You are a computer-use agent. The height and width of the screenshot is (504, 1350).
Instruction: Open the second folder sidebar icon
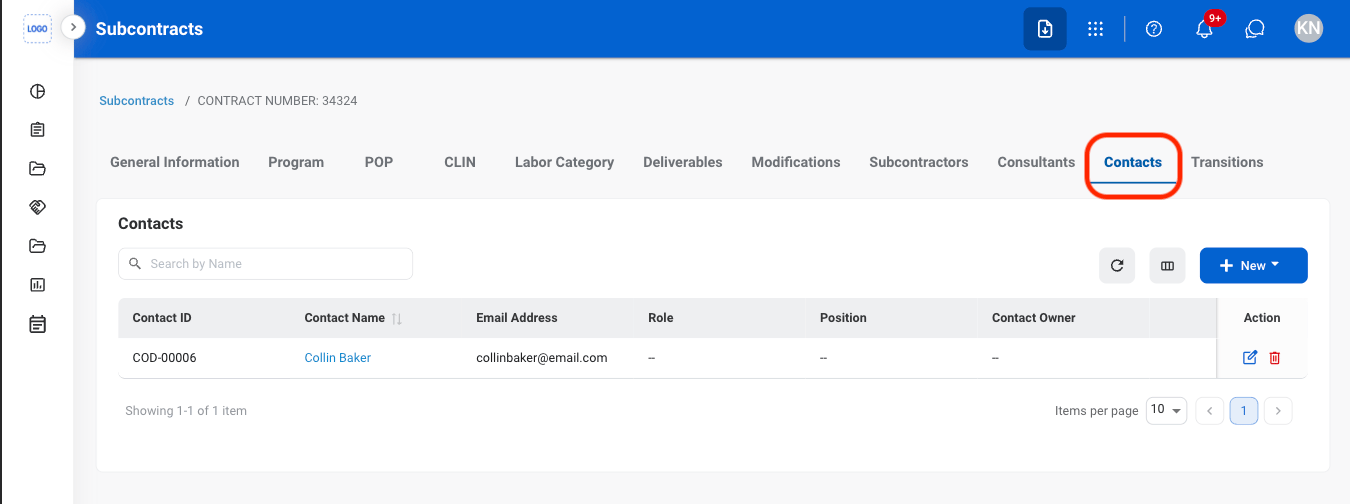[38, 246]
